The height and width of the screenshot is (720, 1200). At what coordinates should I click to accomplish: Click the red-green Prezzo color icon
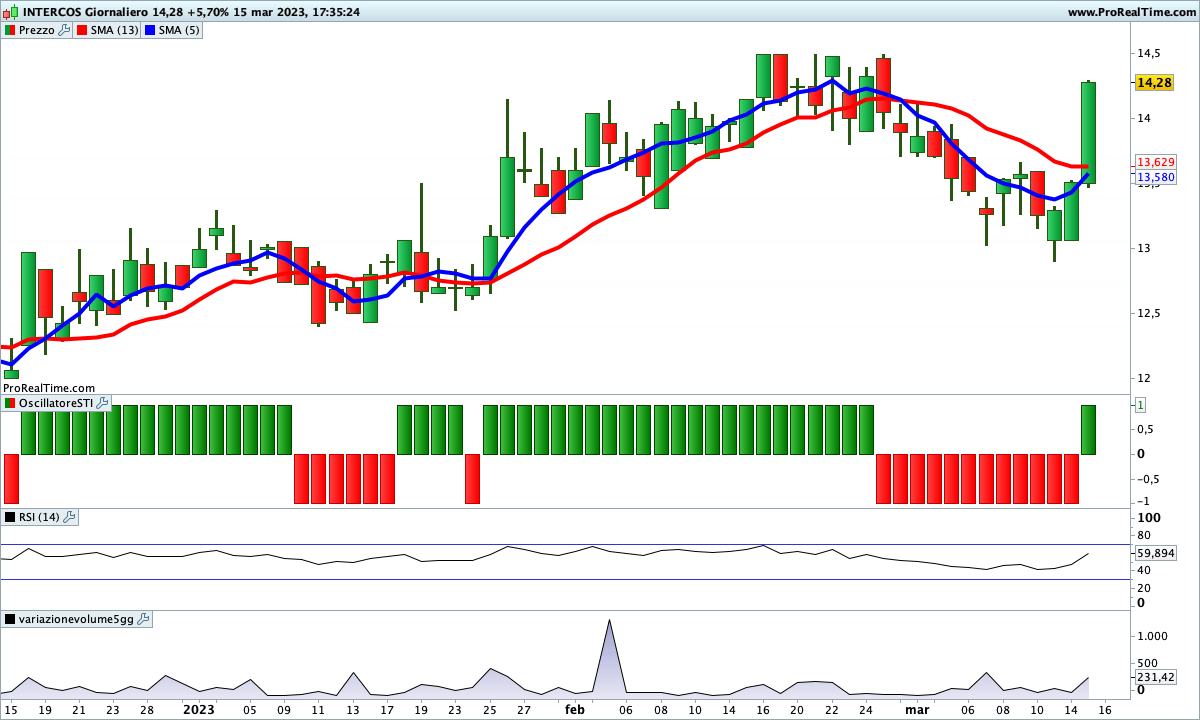click(x=11, y=30)
